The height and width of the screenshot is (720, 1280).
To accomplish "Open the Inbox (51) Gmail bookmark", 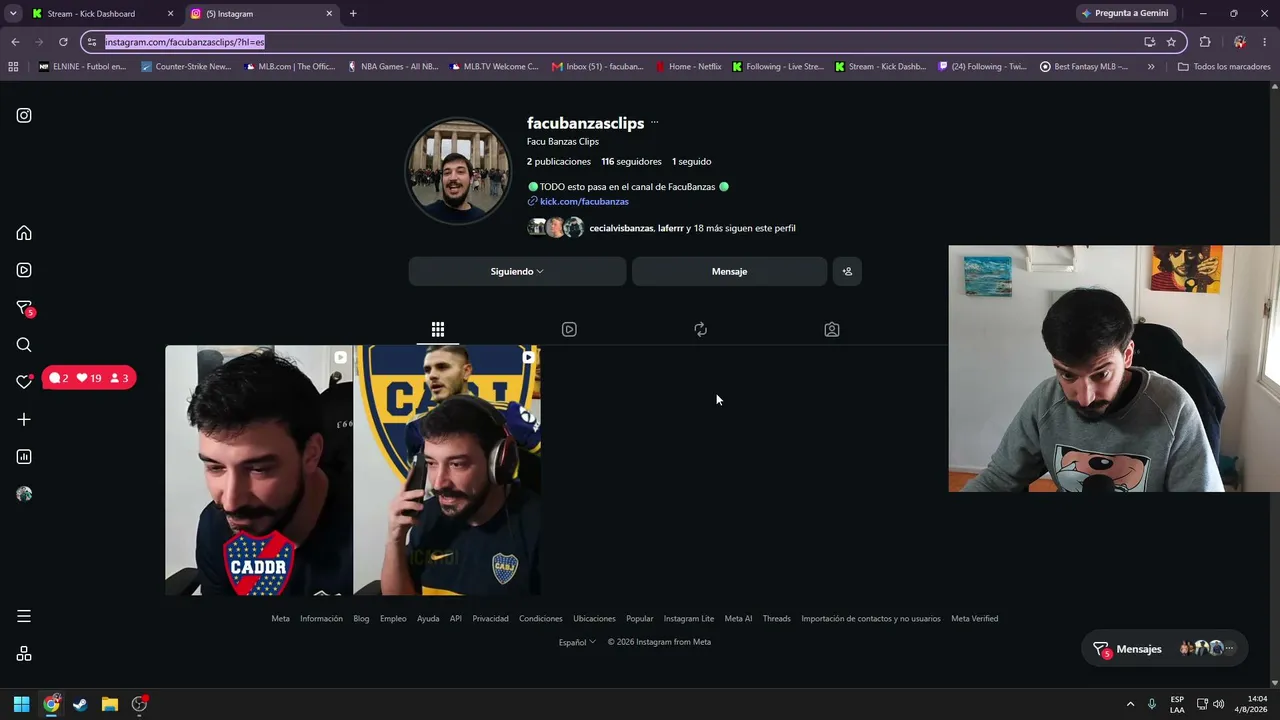I will coord(598,67).
